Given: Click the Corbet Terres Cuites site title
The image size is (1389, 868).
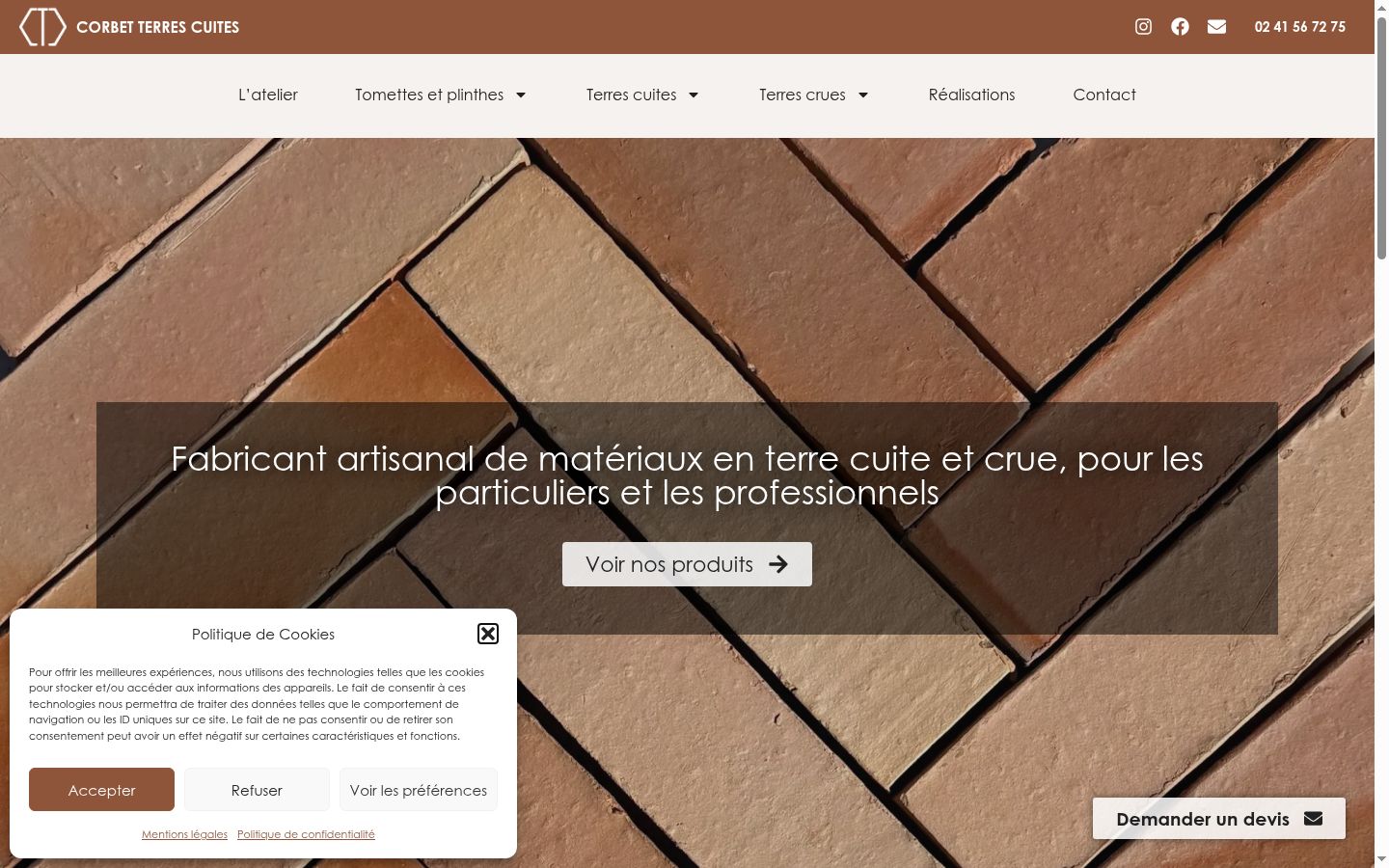Looking at the screenshot, I should coord(157,27).
